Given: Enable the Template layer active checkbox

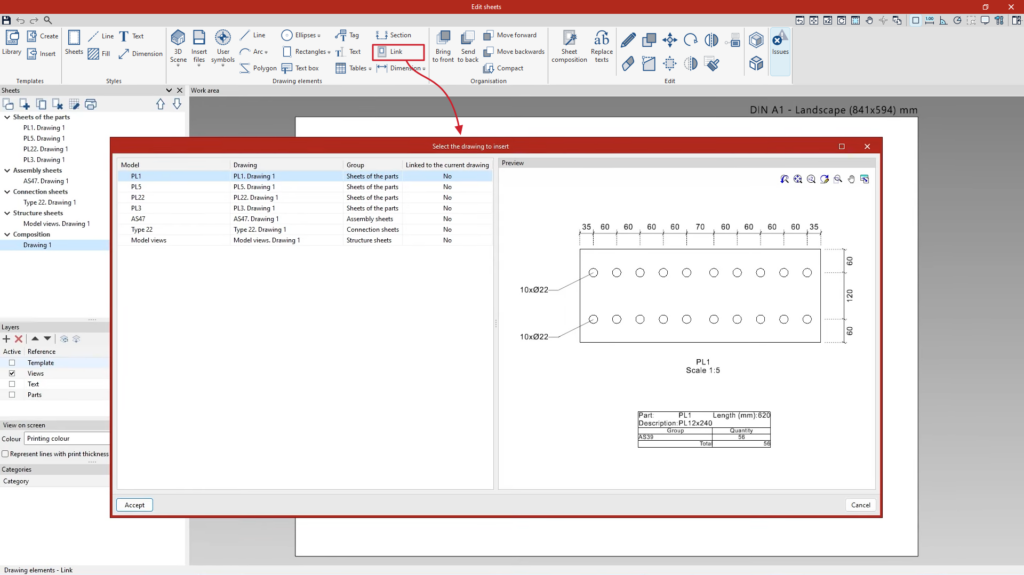Looking at the screenshot, I should (12, 363).
